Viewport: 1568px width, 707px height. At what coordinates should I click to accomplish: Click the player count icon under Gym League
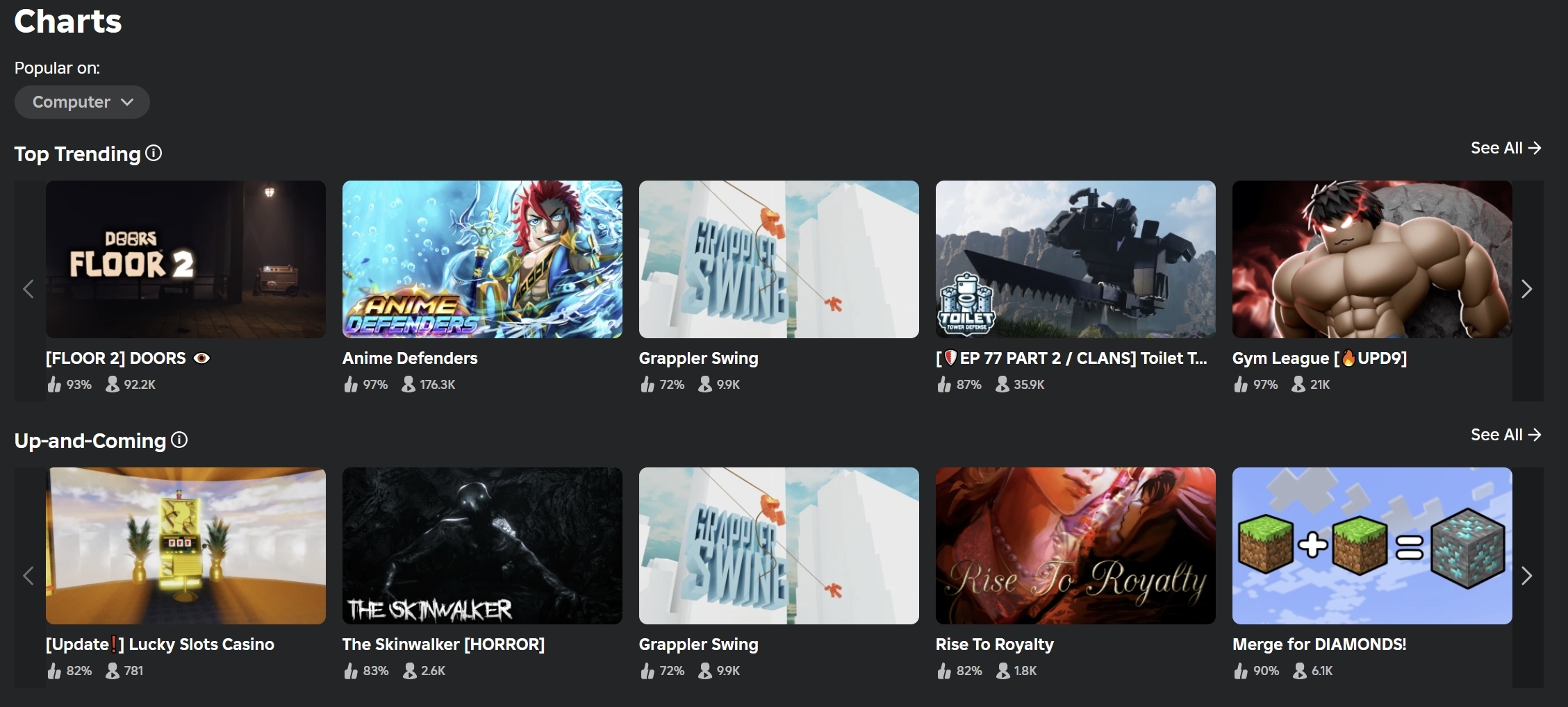pyautogui.click(x=1298, y=384)
